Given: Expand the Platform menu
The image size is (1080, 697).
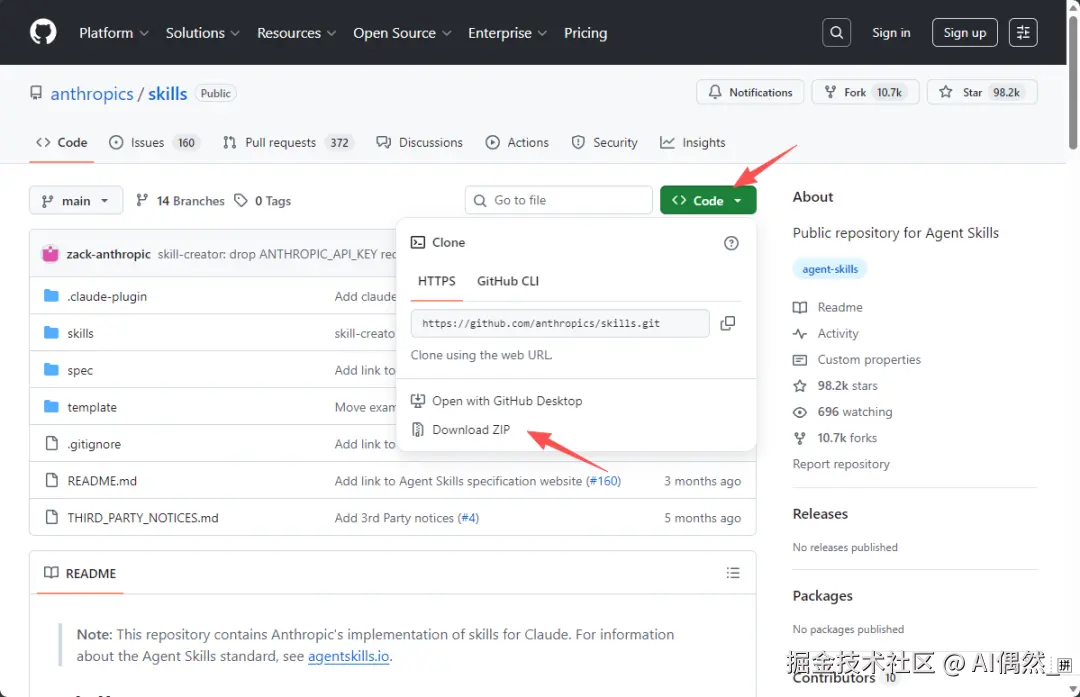Looking at the screenshot, I should tap(114, 33).
